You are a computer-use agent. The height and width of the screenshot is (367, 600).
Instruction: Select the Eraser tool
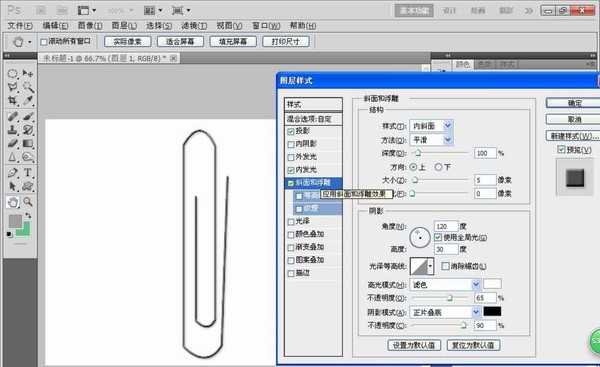click(13, 144)
